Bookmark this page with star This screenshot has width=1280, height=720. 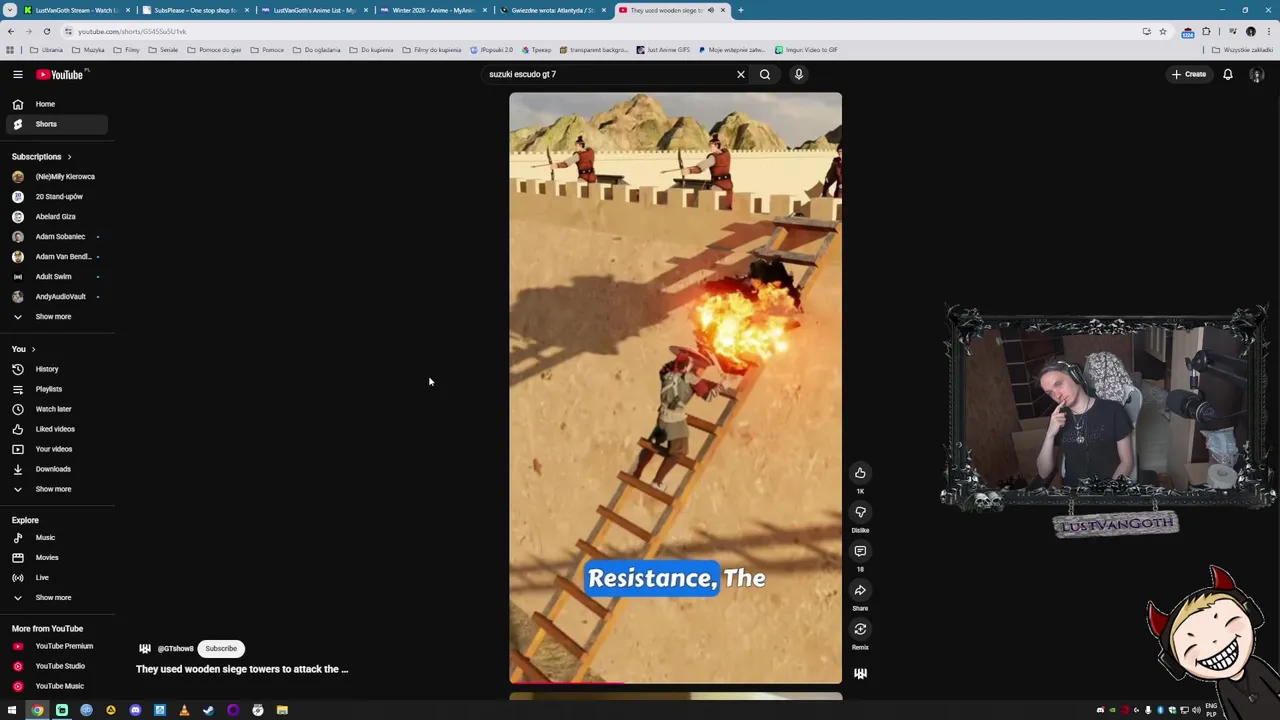pos(1162,31)
